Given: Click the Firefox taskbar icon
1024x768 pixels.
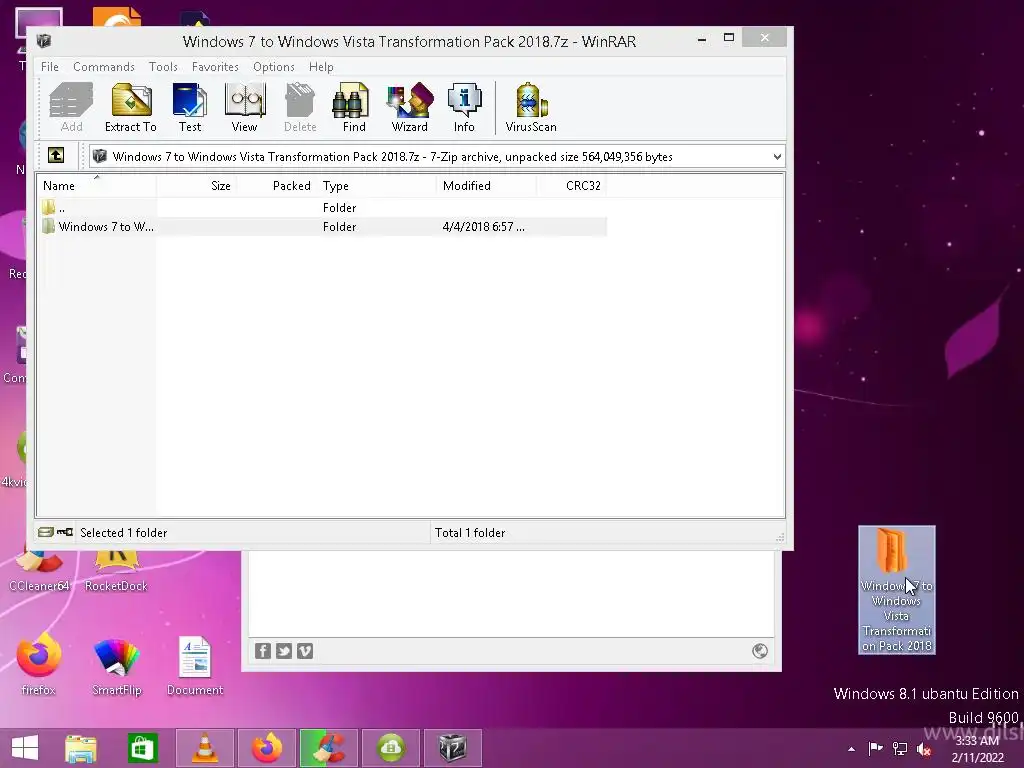Looking at the screenshot, I should tap(266, 748).
